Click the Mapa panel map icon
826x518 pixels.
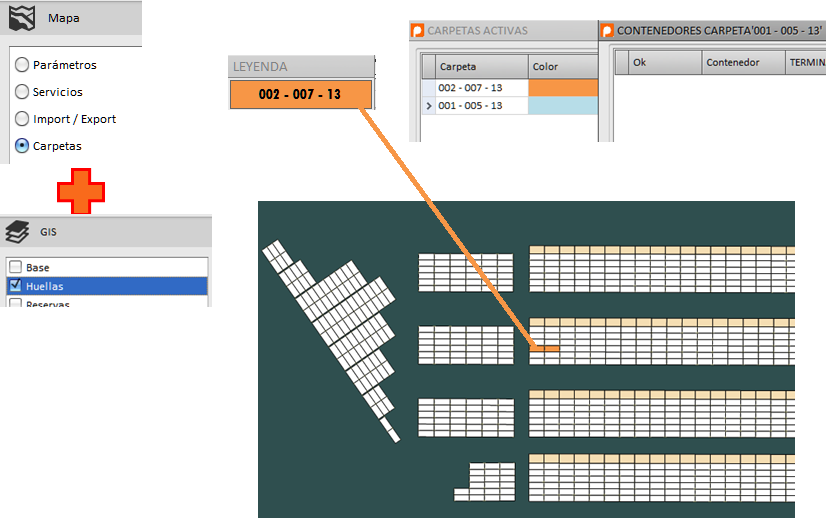tap(21, 18)
